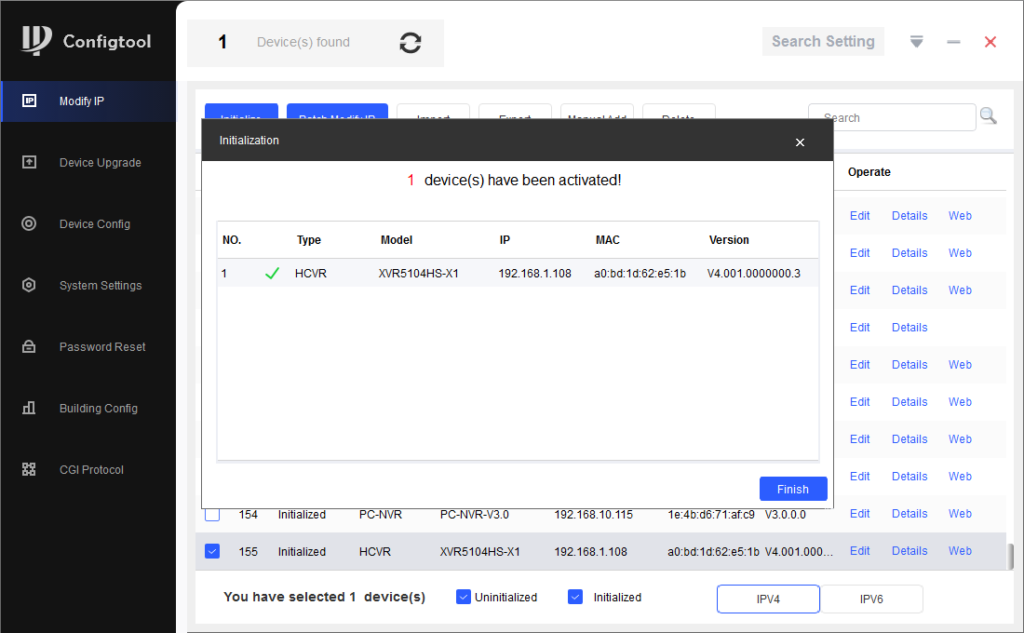The height and width of the screenshot is (633, 1024).
Task: Open Search Setting button
Action: 823,42
